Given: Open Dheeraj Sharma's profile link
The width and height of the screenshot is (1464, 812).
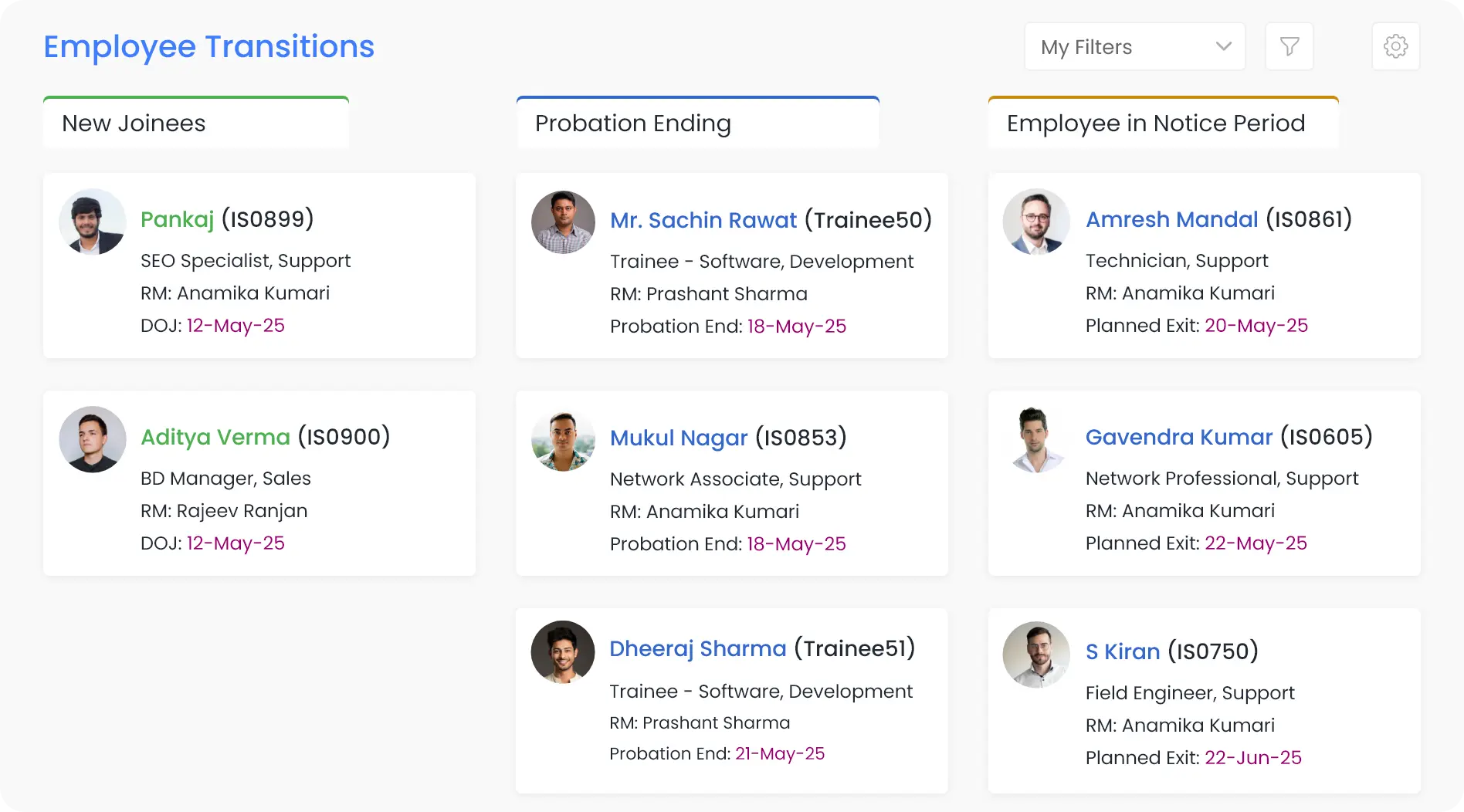Looking at the screenshot, I should tap(697, 648).
